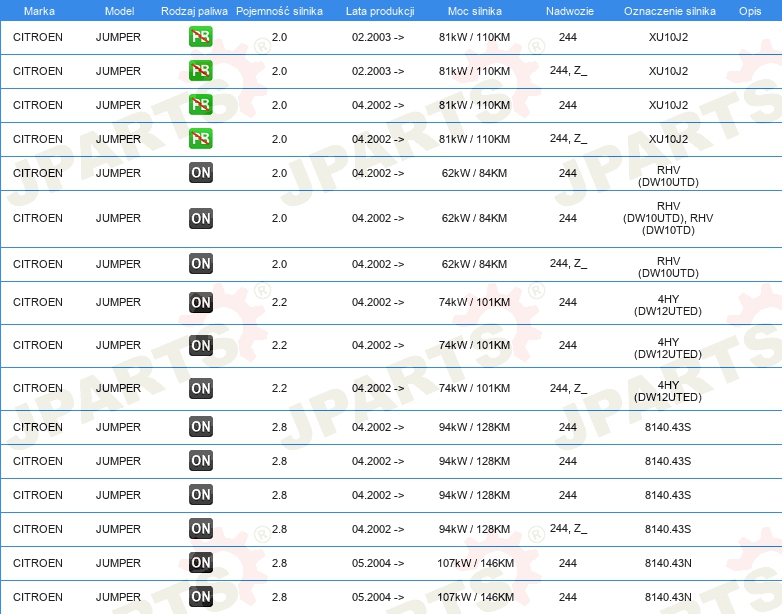Click the PB petrol icon in the 04.2002 XU10J2 row with body 244, Z_
The image size is (782, 614).
click(200, 139)
